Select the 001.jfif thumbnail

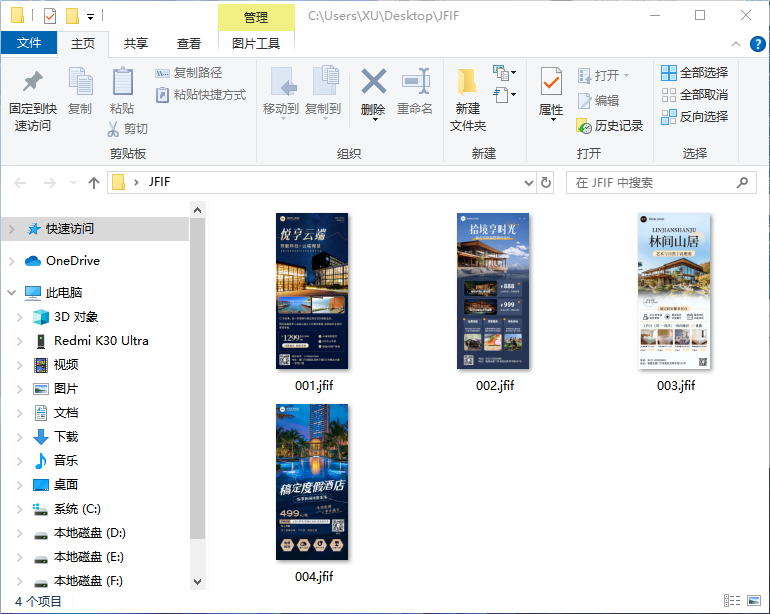point(312,291)
